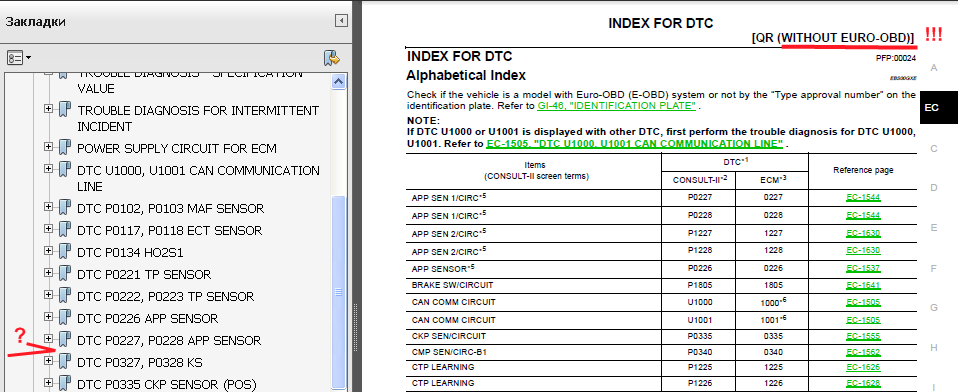The width and height of the screenshot is (958, 392).
Task: Follow EC-1505 DTC U1000, U1001 CAN COMMUNICATION LINE link
Action: tap(635, 143)
